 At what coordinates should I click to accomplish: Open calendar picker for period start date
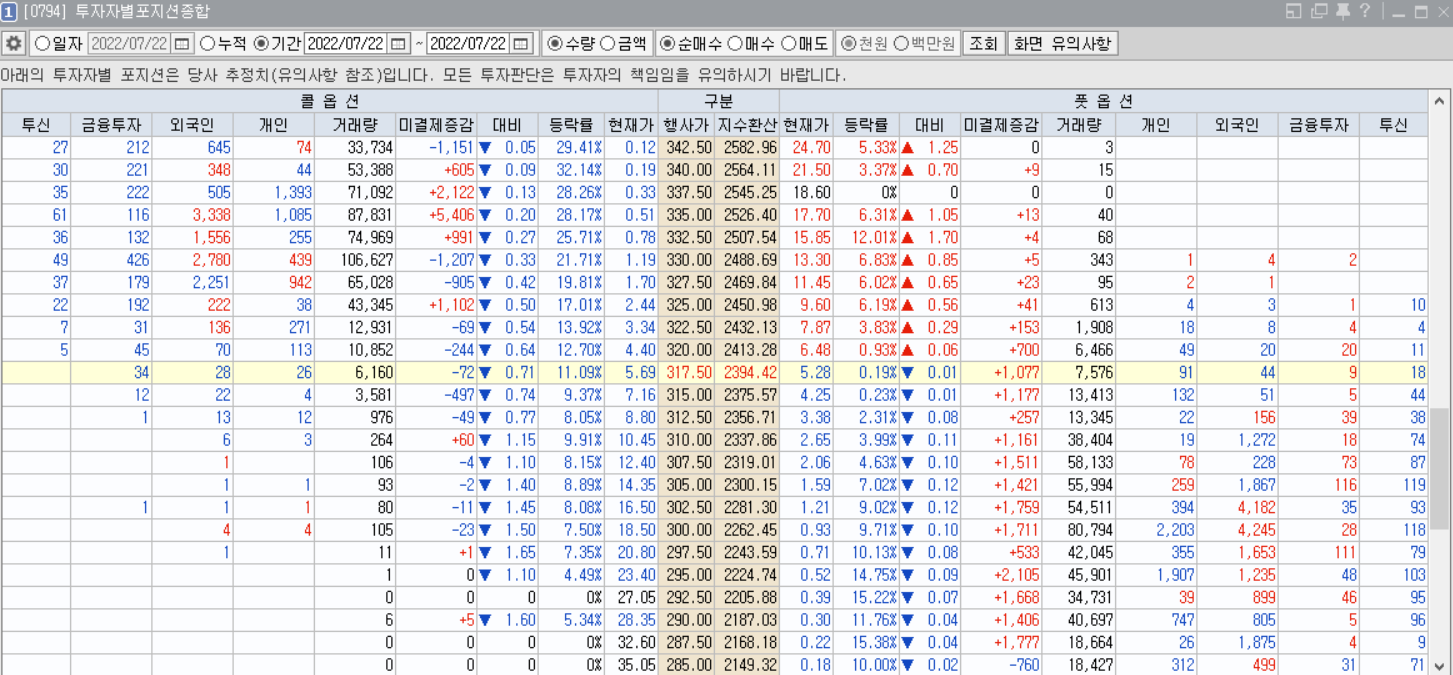398,44
